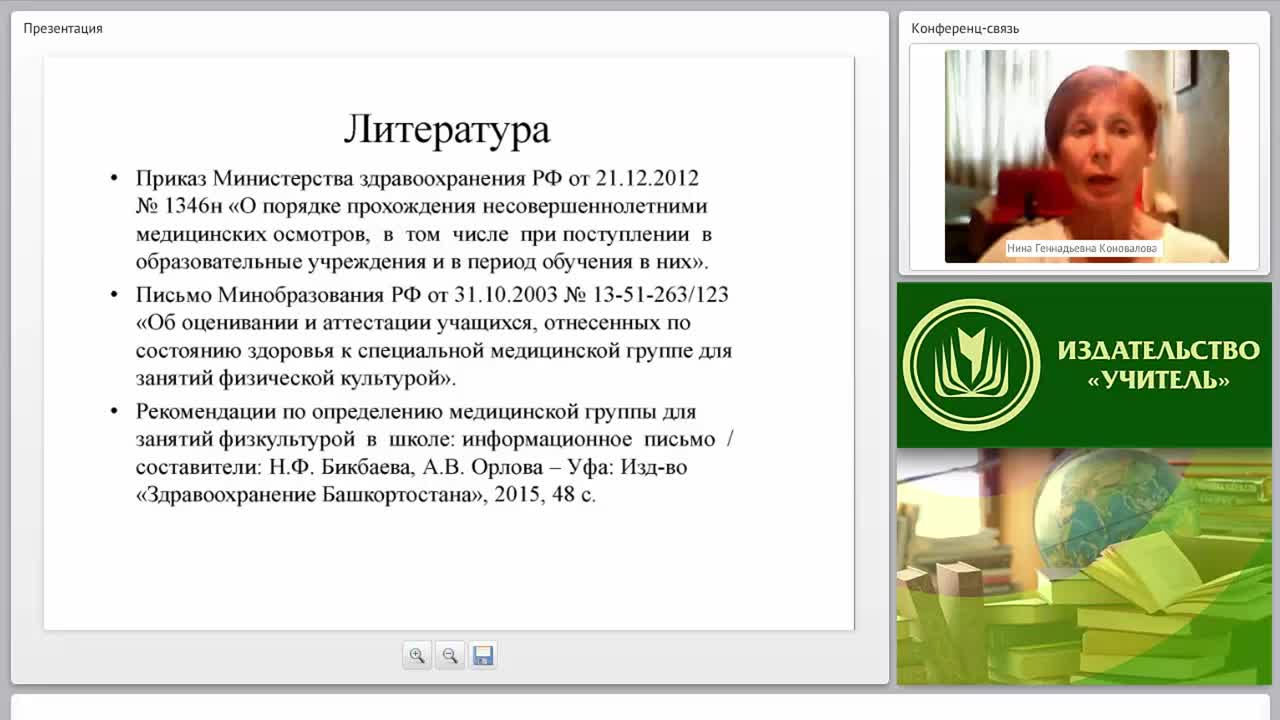Click the text «Здравоохранение Башкортостана», 2015, 48 с.
Viewport: 1280px width, 720px height.
366,495
